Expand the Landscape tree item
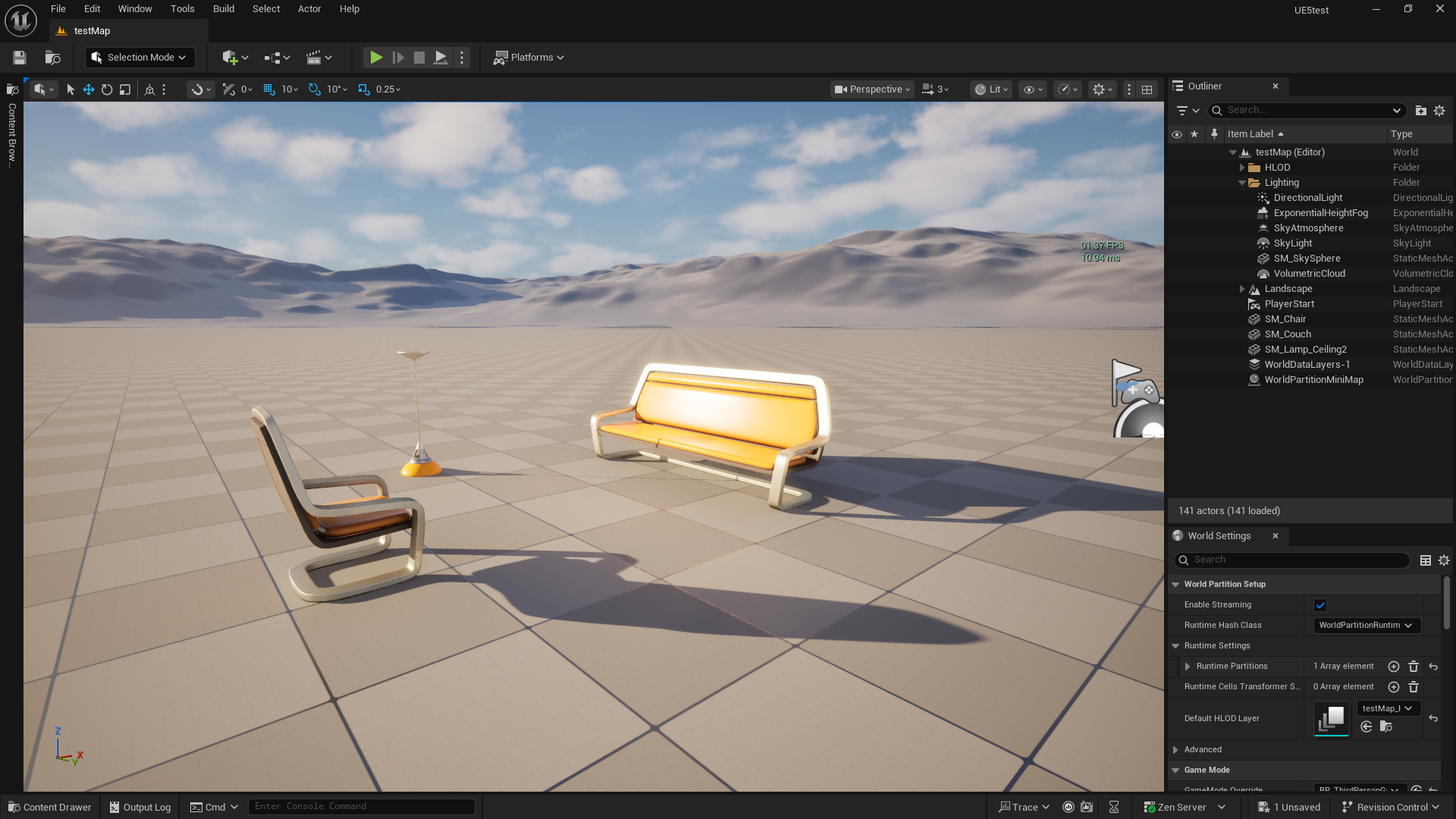 pyautogui.click(x=1242, y=289)
